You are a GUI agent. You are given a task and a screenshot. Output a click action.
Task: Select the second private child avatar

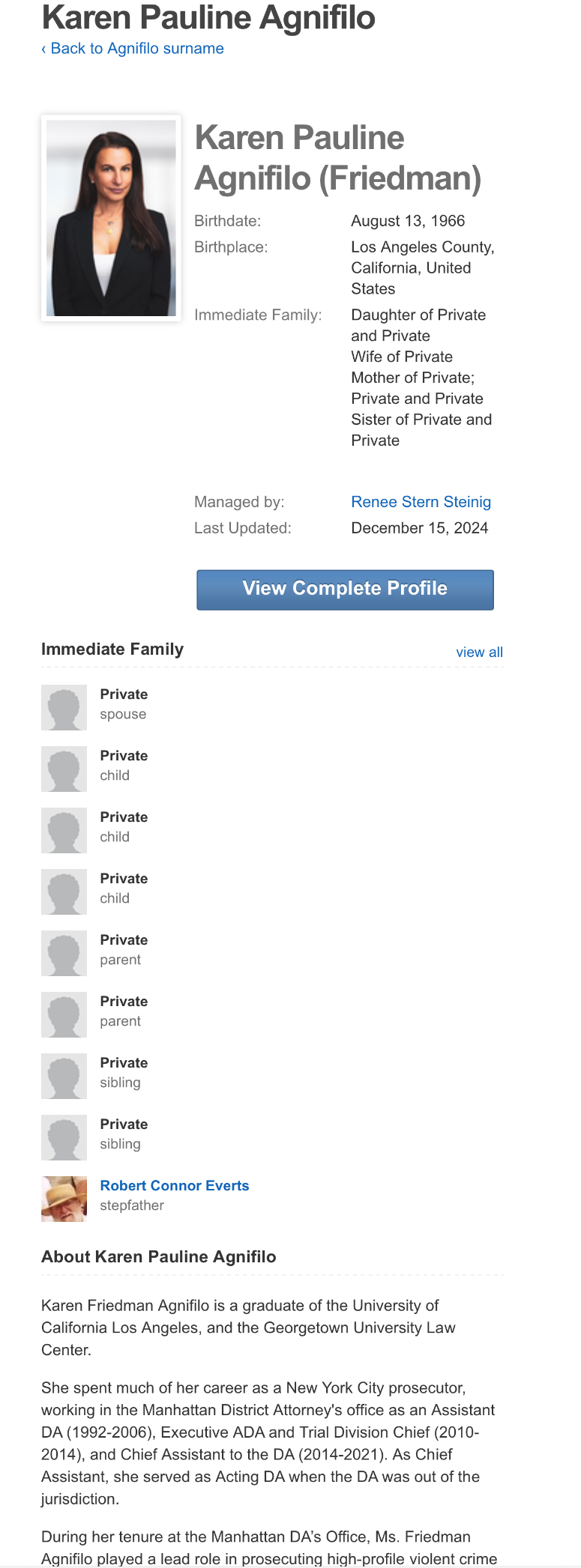64,830
